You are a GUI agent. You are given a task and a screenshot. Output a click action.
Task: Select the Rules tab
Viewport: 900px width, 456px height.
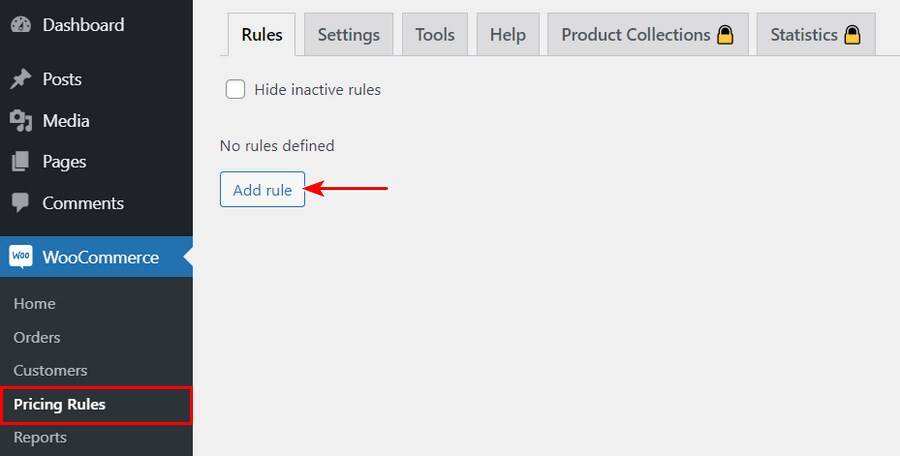(x=262, y=35)
